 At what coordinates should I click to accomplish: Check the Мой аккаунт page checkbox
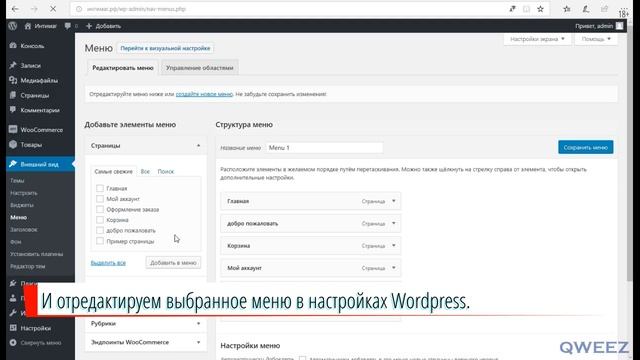click(x=100, y=199)
